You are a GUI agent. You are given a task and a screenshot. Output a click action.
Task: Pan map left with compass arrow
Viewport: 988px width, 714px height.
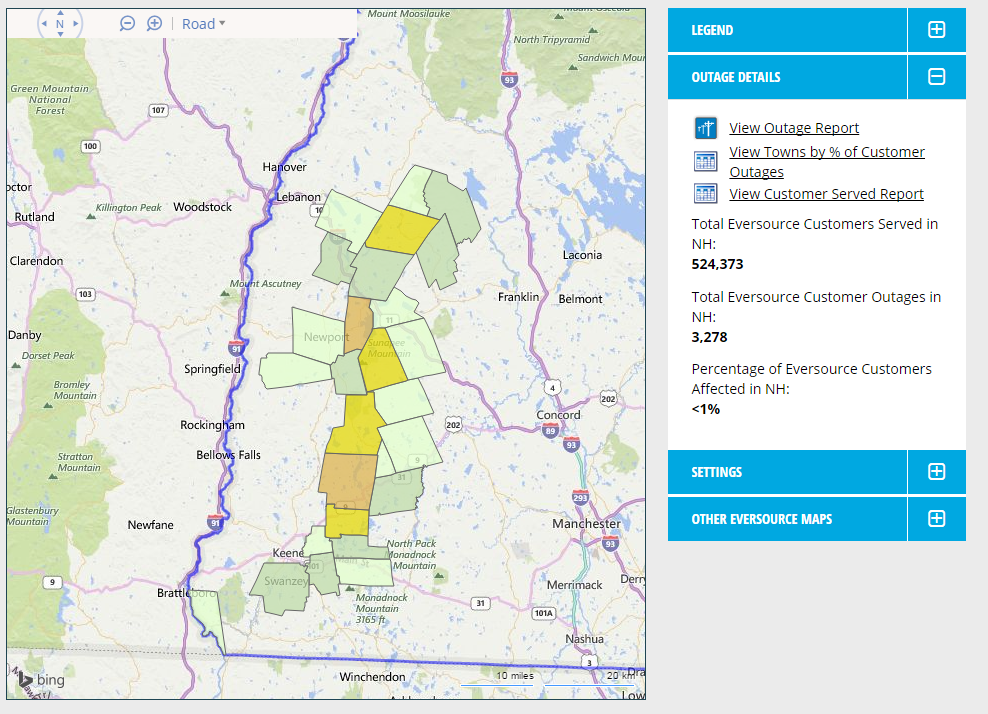pos(44,24)
